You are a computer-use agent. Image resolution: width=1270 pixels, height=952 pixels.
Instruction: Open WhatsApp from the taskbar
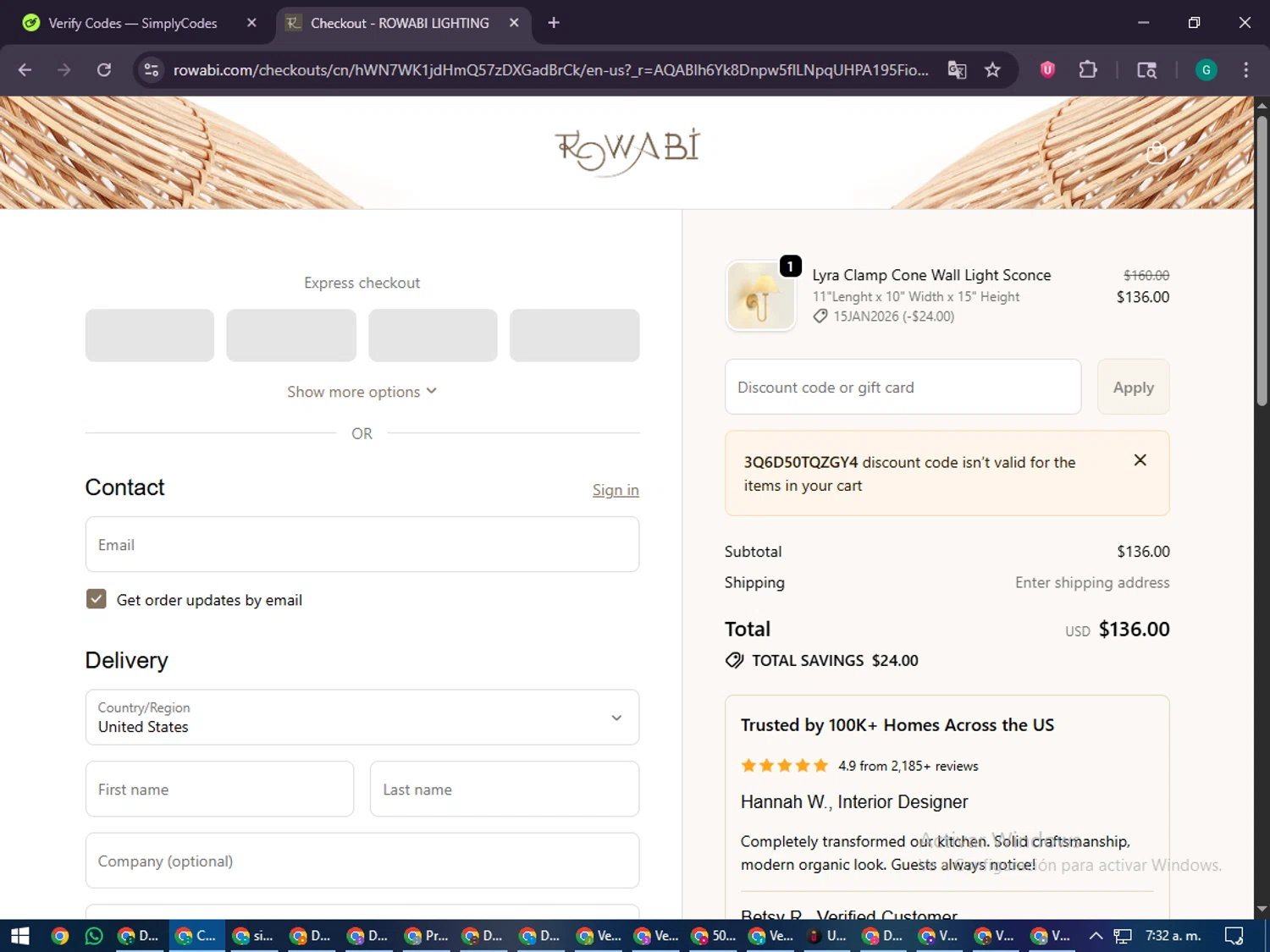94,936
